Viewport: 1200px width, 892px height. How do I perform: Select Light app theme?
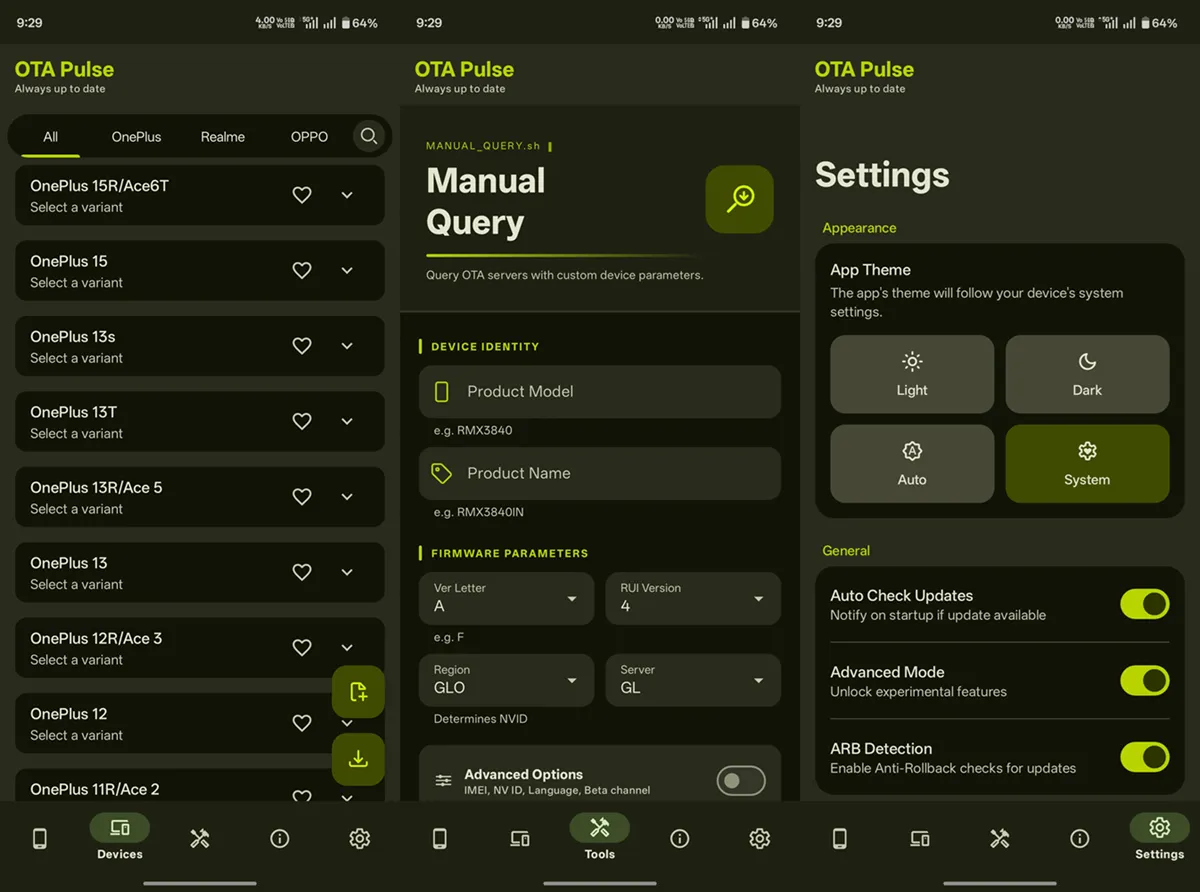point(912,374)
